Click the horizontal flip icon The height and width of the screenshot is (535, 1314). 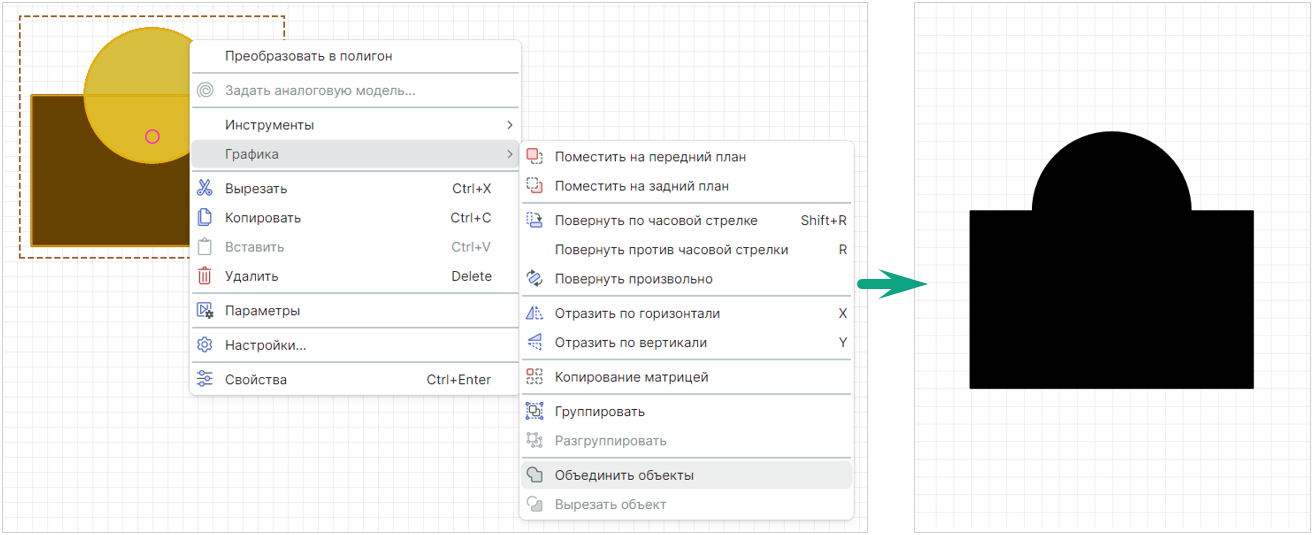[534, 313]
